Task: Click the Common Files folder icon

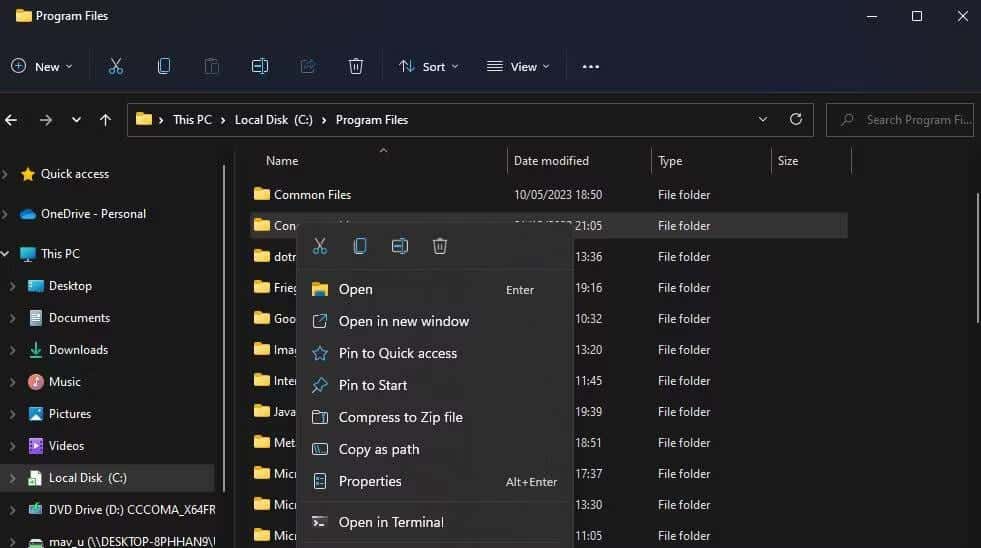Action: 262,194
